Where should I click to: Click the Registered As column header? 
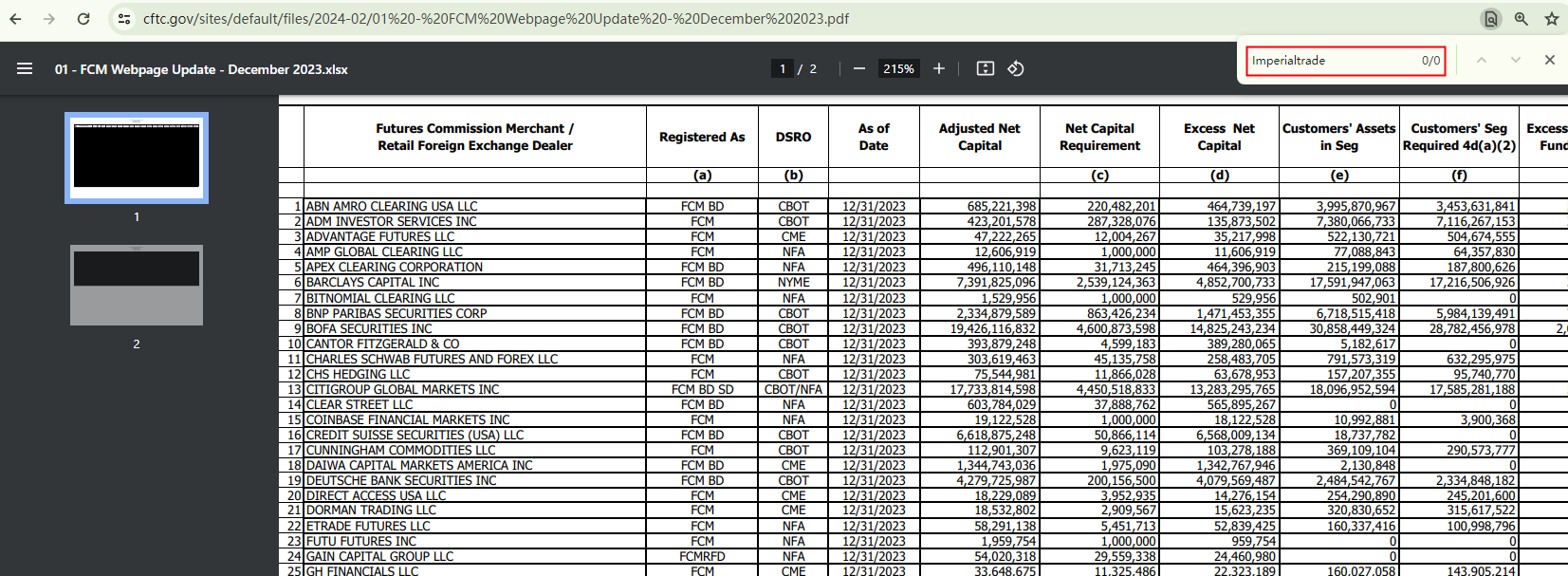pos(702,137)
